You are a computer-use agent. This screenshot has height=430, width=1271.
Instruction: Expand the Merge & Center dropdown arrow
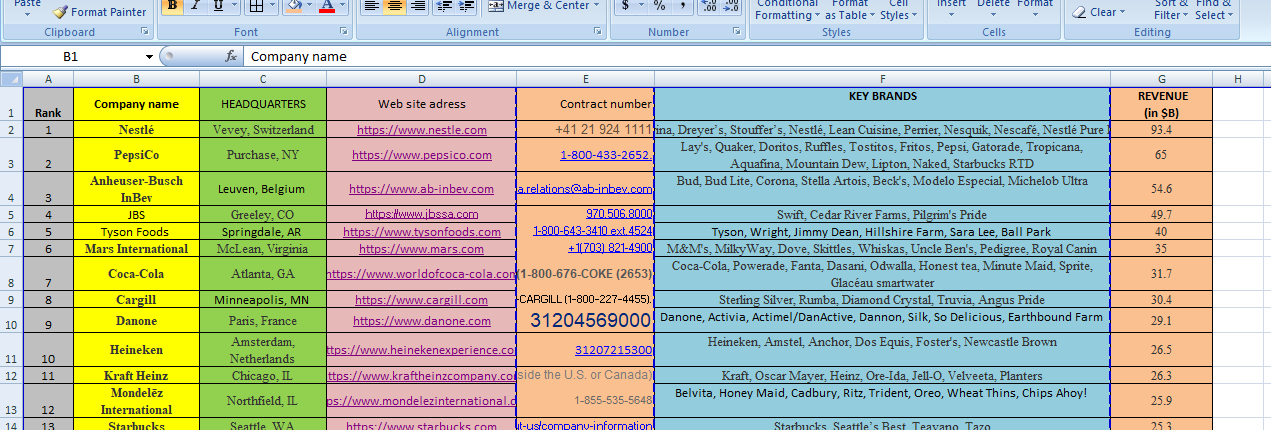pyautogui.click(x=598, y=6)
